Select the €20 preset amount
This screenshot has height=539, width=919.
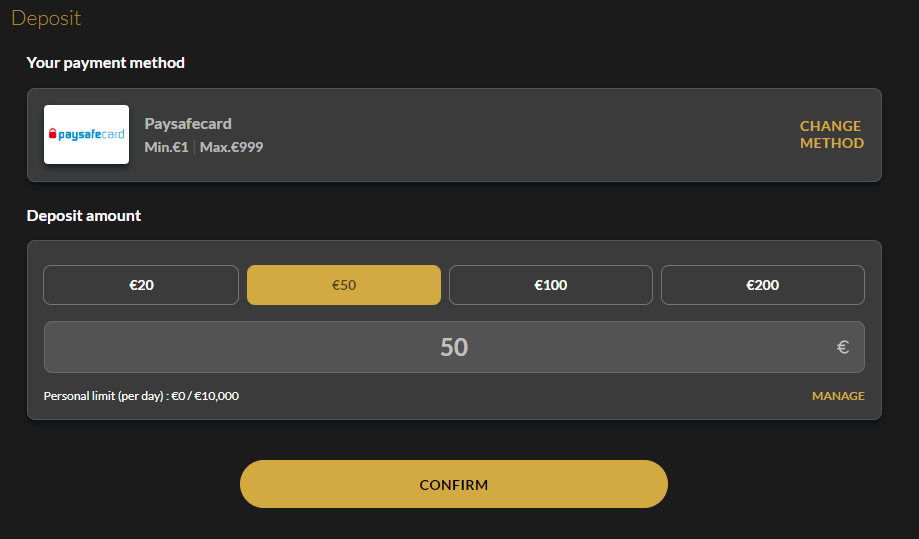coord(141,285)
